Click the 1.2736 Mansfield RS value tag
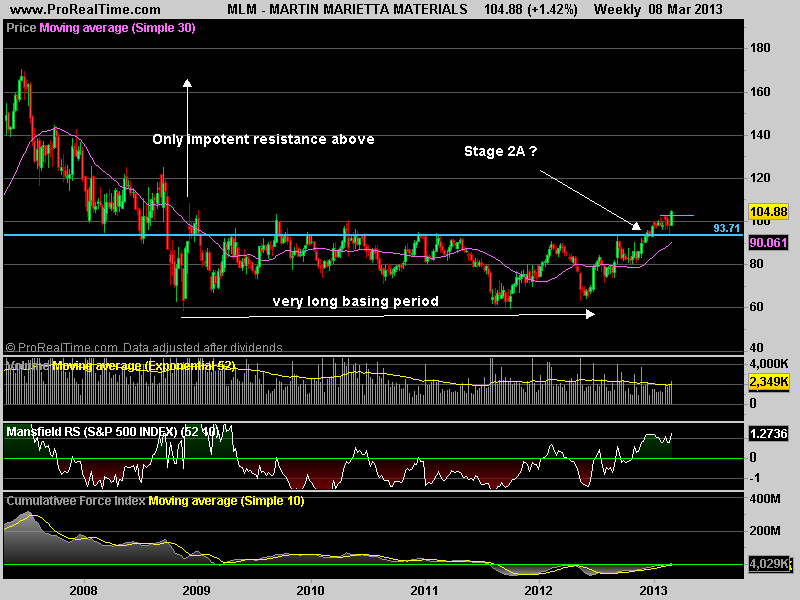This screenshot has width=800, height=600. (x=768, y=434)
